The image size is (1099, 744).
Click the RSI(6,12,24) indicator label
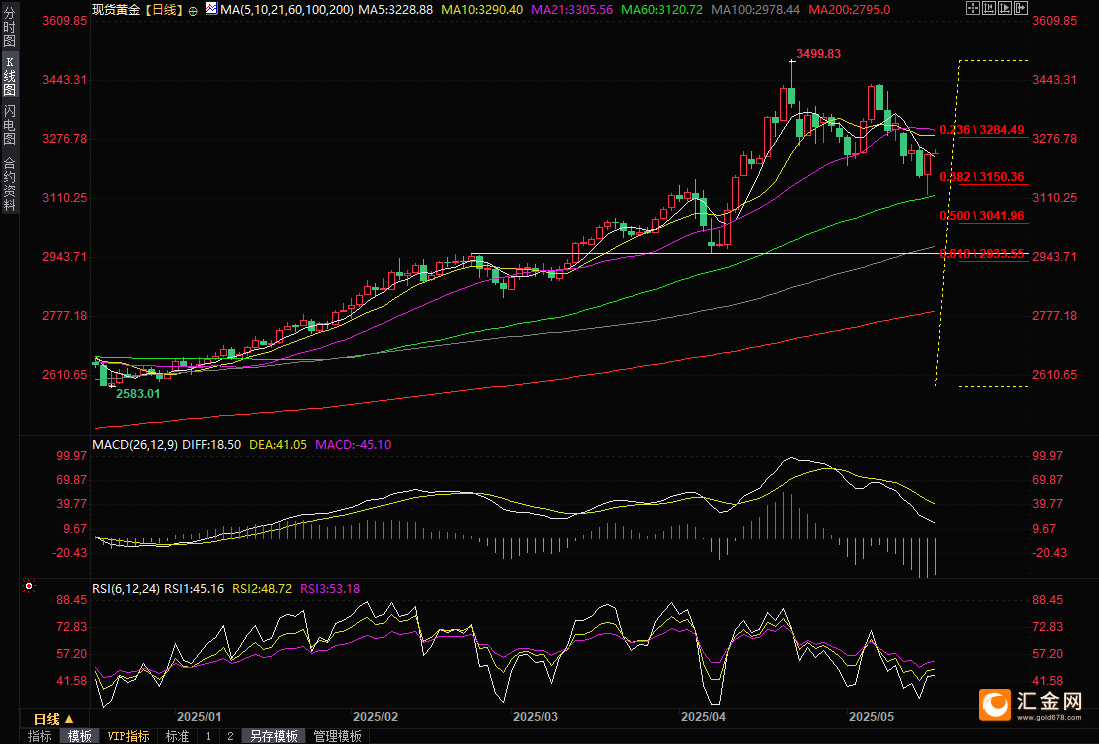(125, 589)
